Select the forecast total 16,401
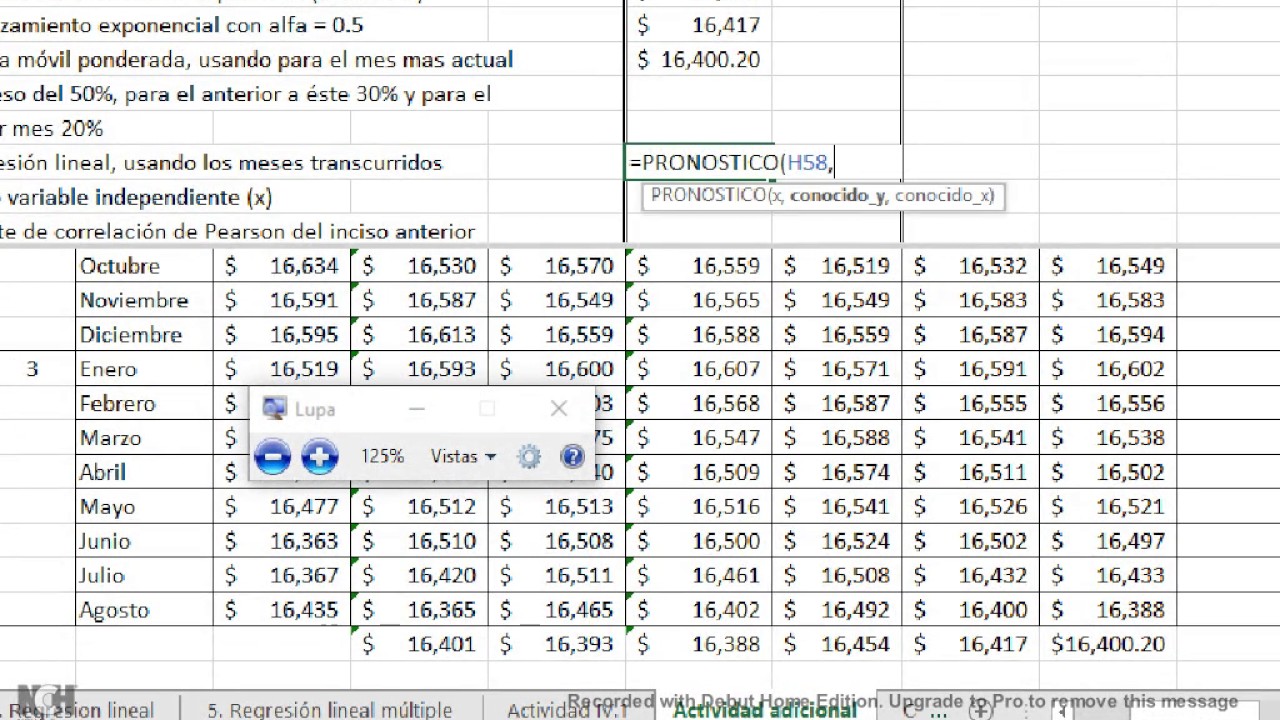Screen dimensions: 1280x720 pos(420,645)
